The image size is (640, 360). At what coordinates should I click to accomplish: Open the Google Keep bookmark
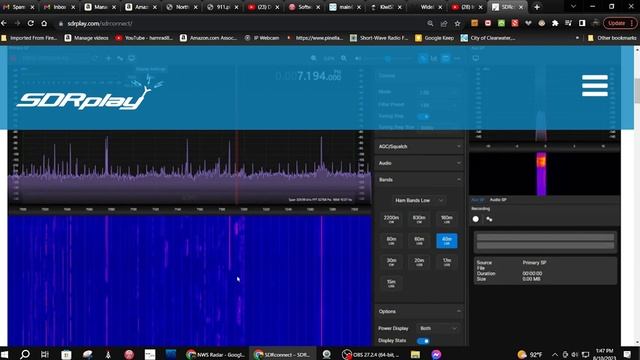tap(434, 38)
